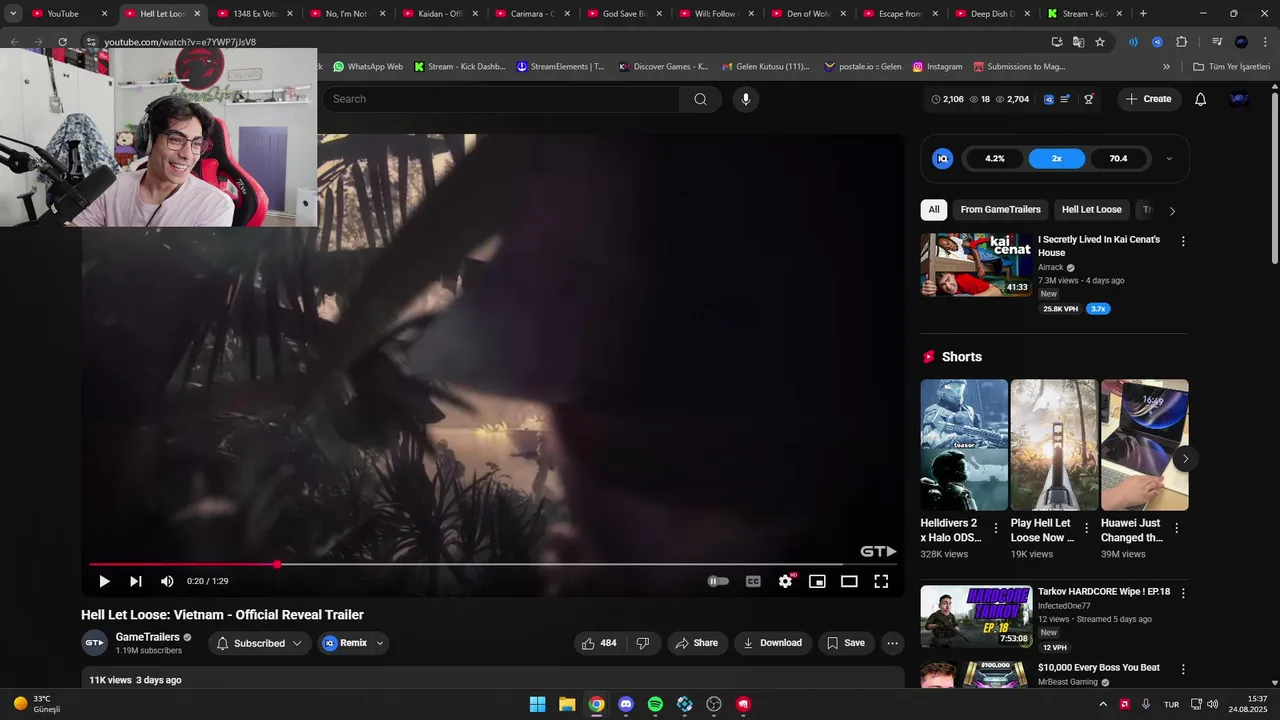1280x720 pixels.
Task: Show hidden bookmarks with double chevron
Action: coord(1166,67)
